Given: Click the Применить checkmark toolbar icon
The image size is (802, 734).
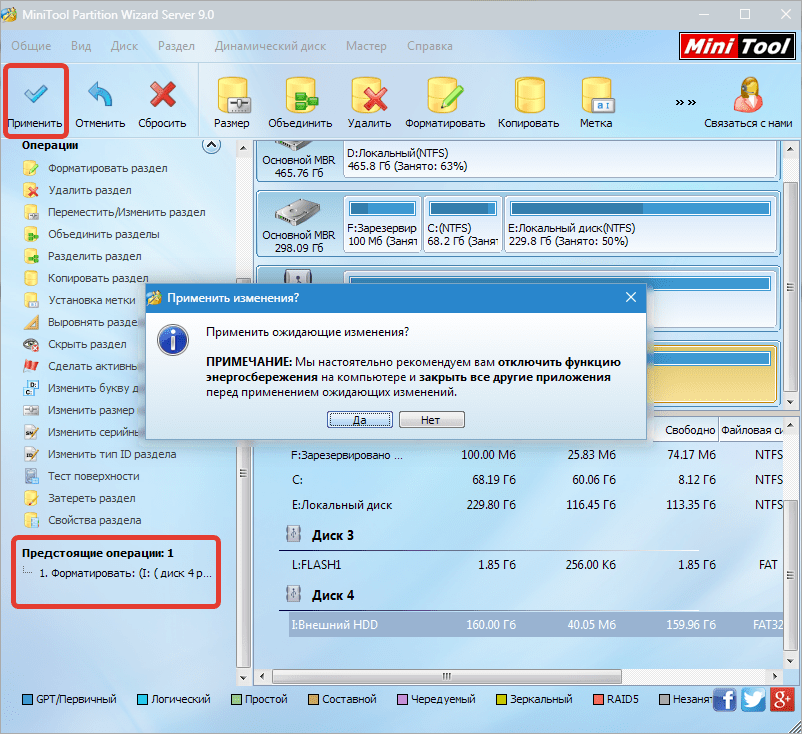Looking at the screenshot, I should click(35, 96).
